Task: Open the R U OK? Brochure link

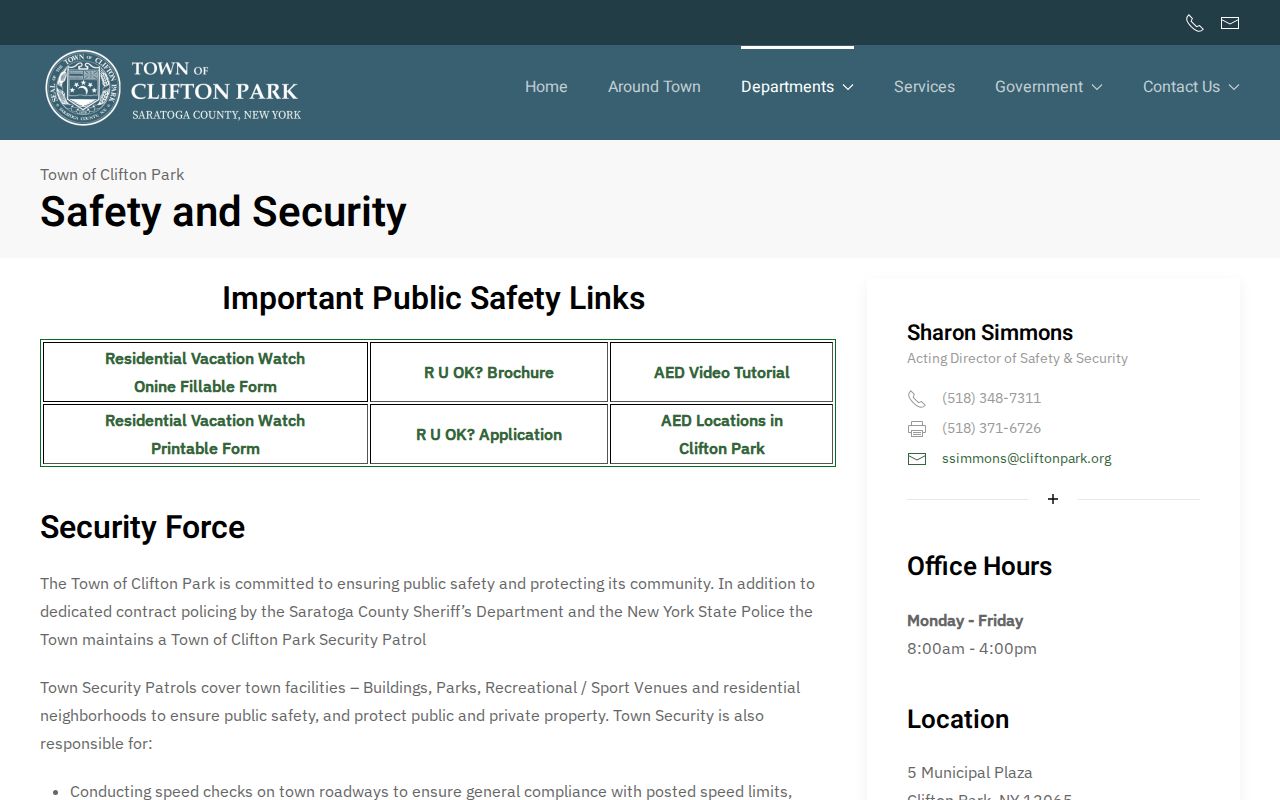Action: [489, 372]
